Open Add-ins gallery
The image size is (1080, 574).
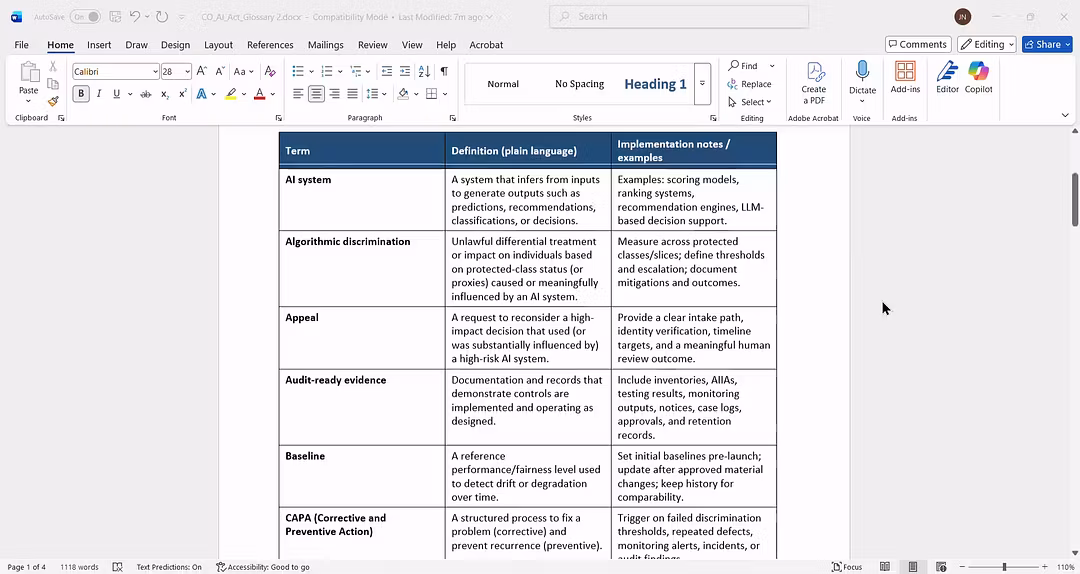tap(905, 77)
